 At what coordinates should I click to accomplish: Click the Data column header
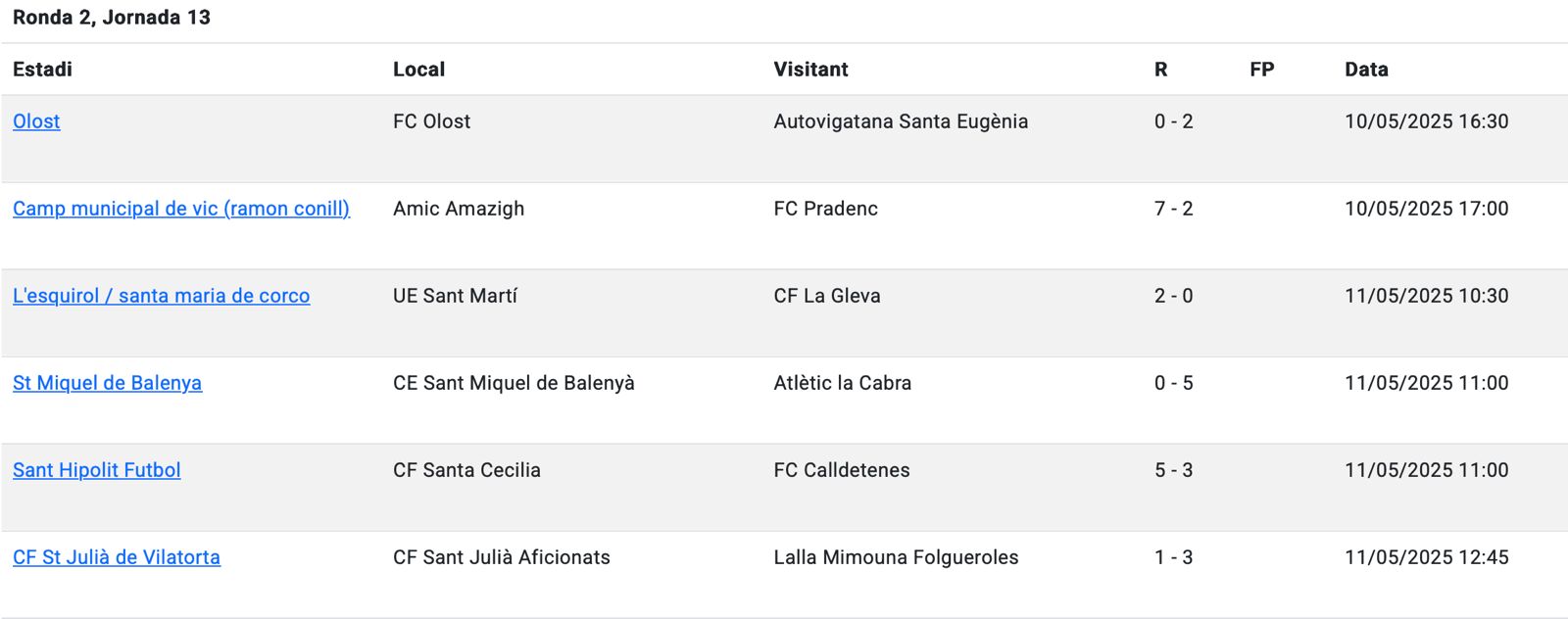coord(1366,70)
